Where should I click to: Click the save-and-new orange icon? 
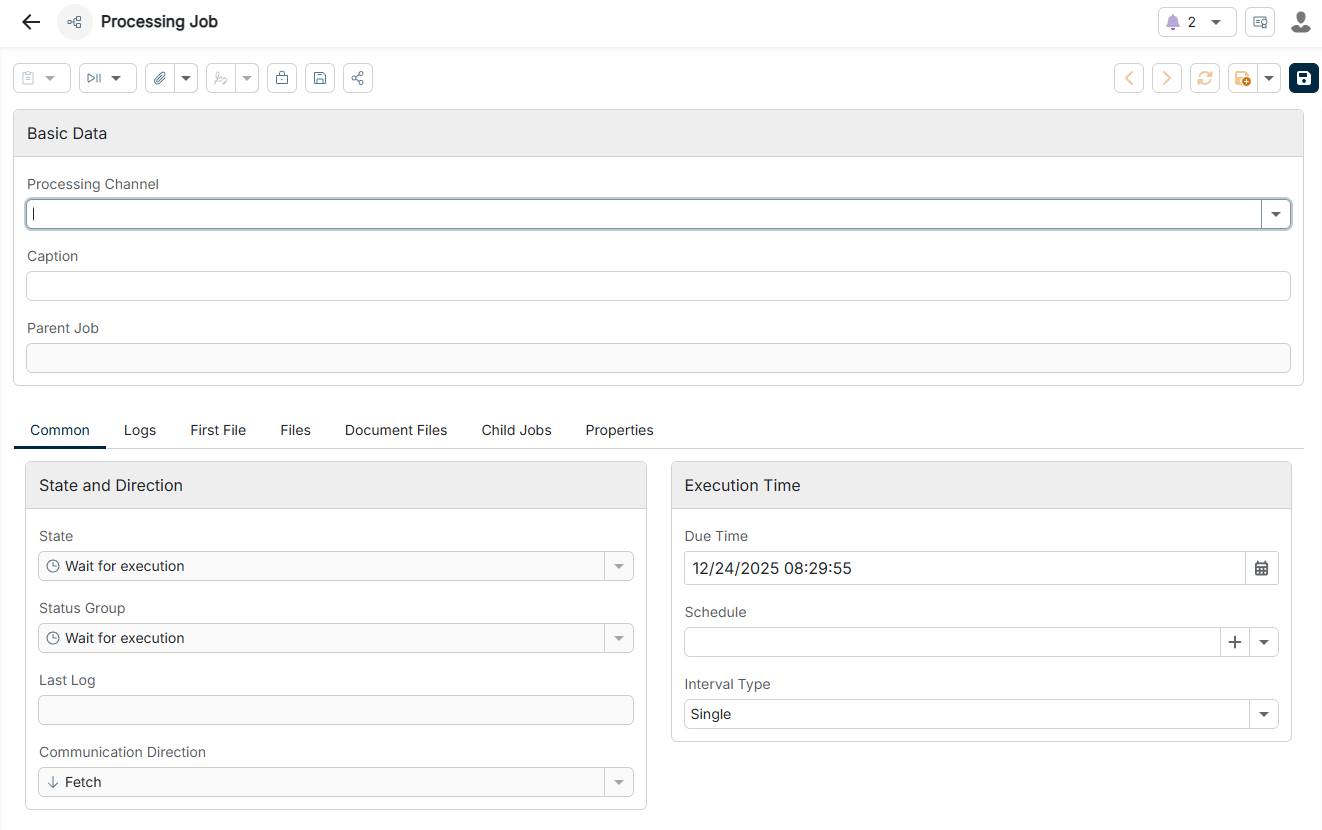point(1243,78)
